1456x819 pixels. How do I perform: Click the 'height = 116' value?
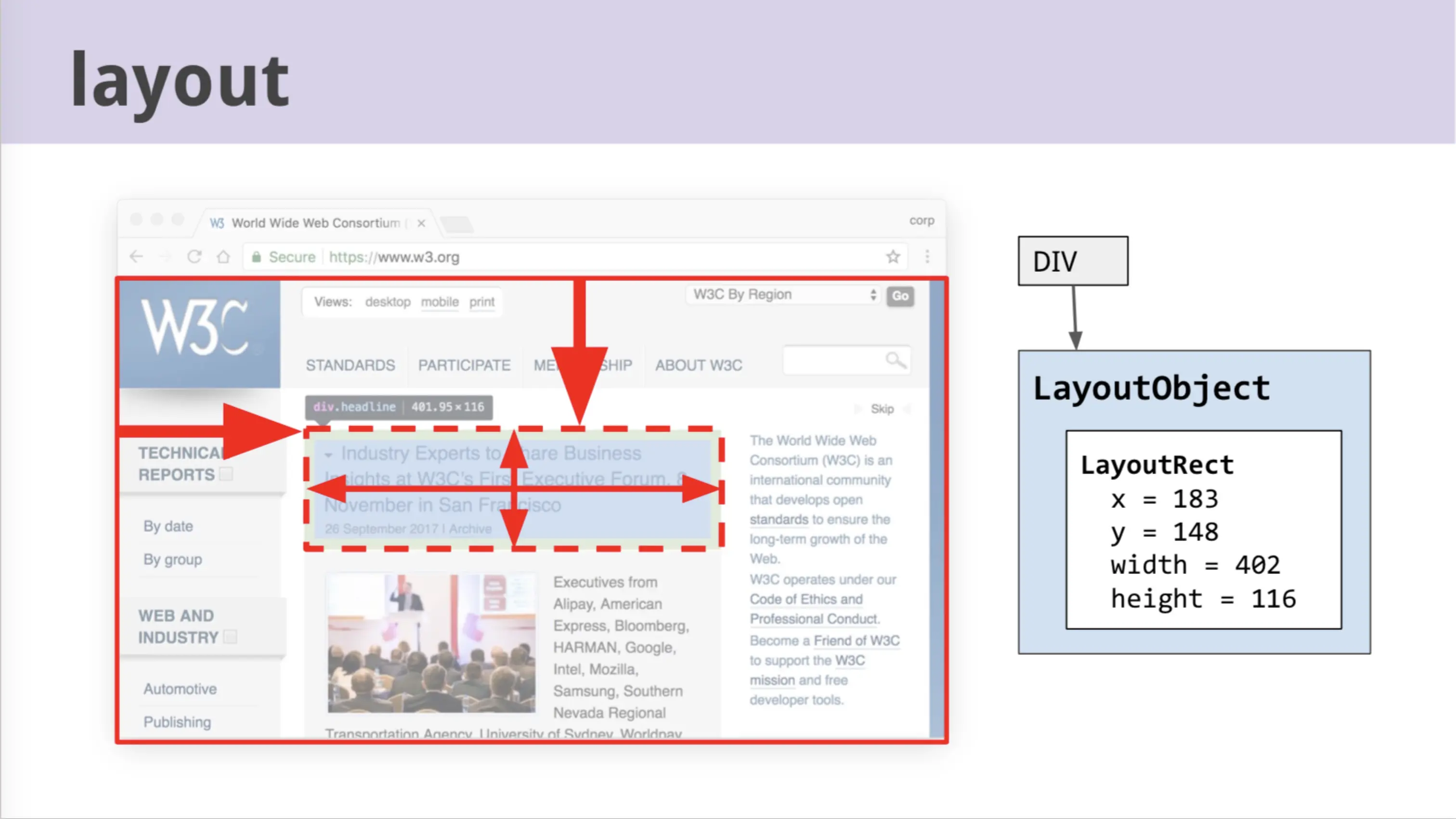1203,599
